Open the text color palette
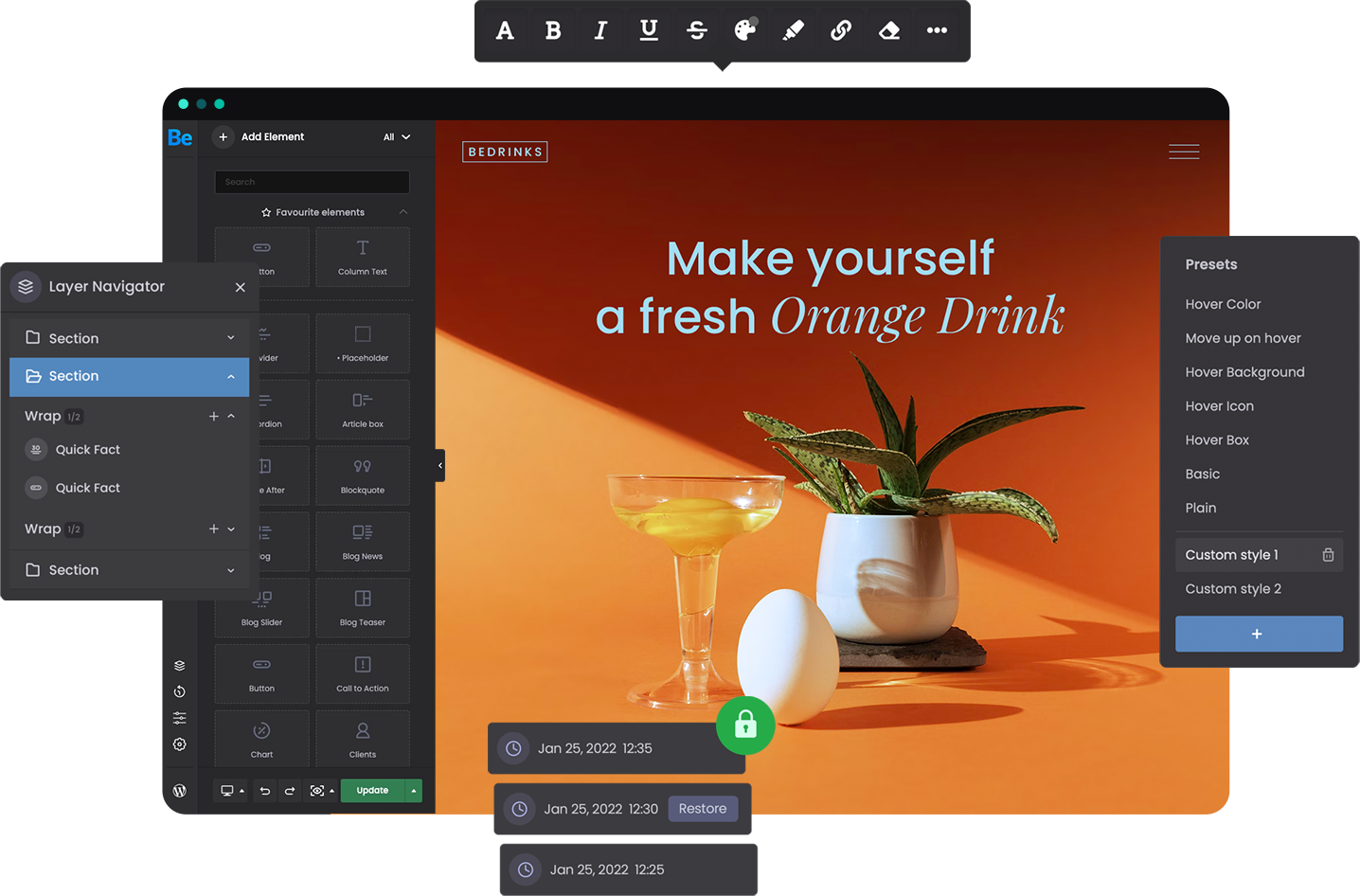The height and width of the screenshot is (896, 1360). [745, 30]
